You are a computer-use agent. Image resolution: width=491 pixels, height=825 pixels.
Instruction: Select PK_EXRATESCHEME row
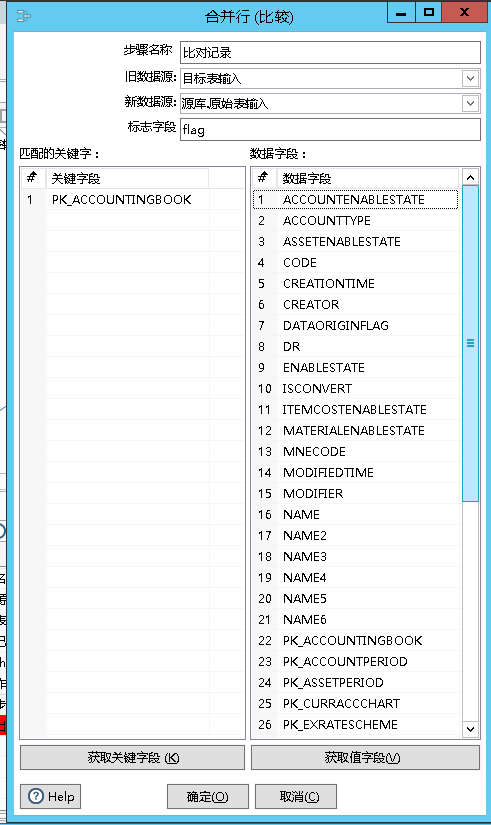(355, 725)
